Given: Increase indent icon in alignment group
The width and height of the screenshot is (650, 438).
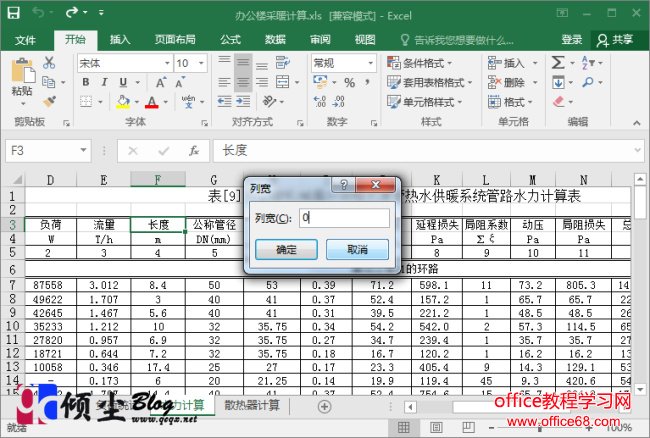Looking at the screenshot, I should tap(243, 102).
